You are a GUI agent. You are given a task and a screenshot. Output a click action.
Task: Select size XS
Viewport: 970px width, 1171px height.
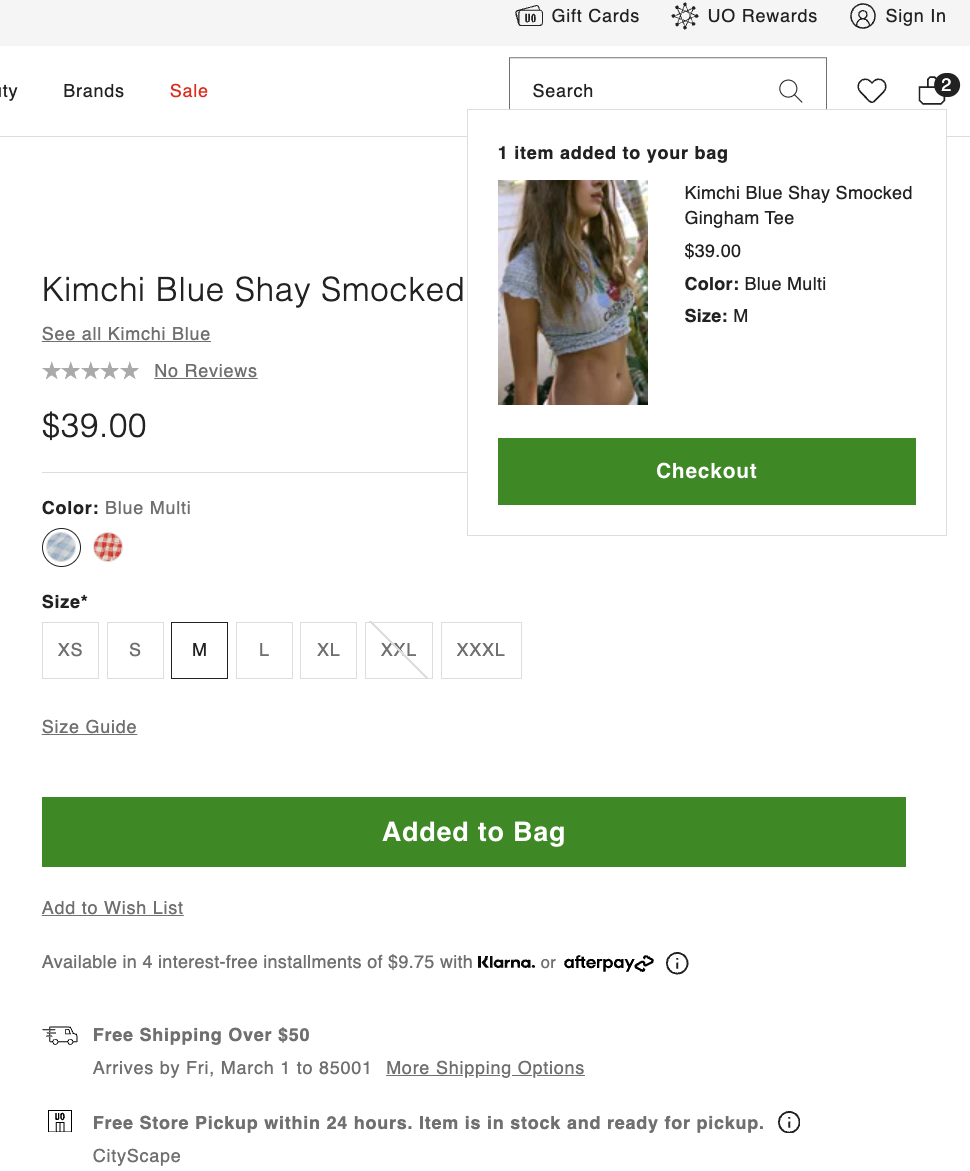(70, 650)
